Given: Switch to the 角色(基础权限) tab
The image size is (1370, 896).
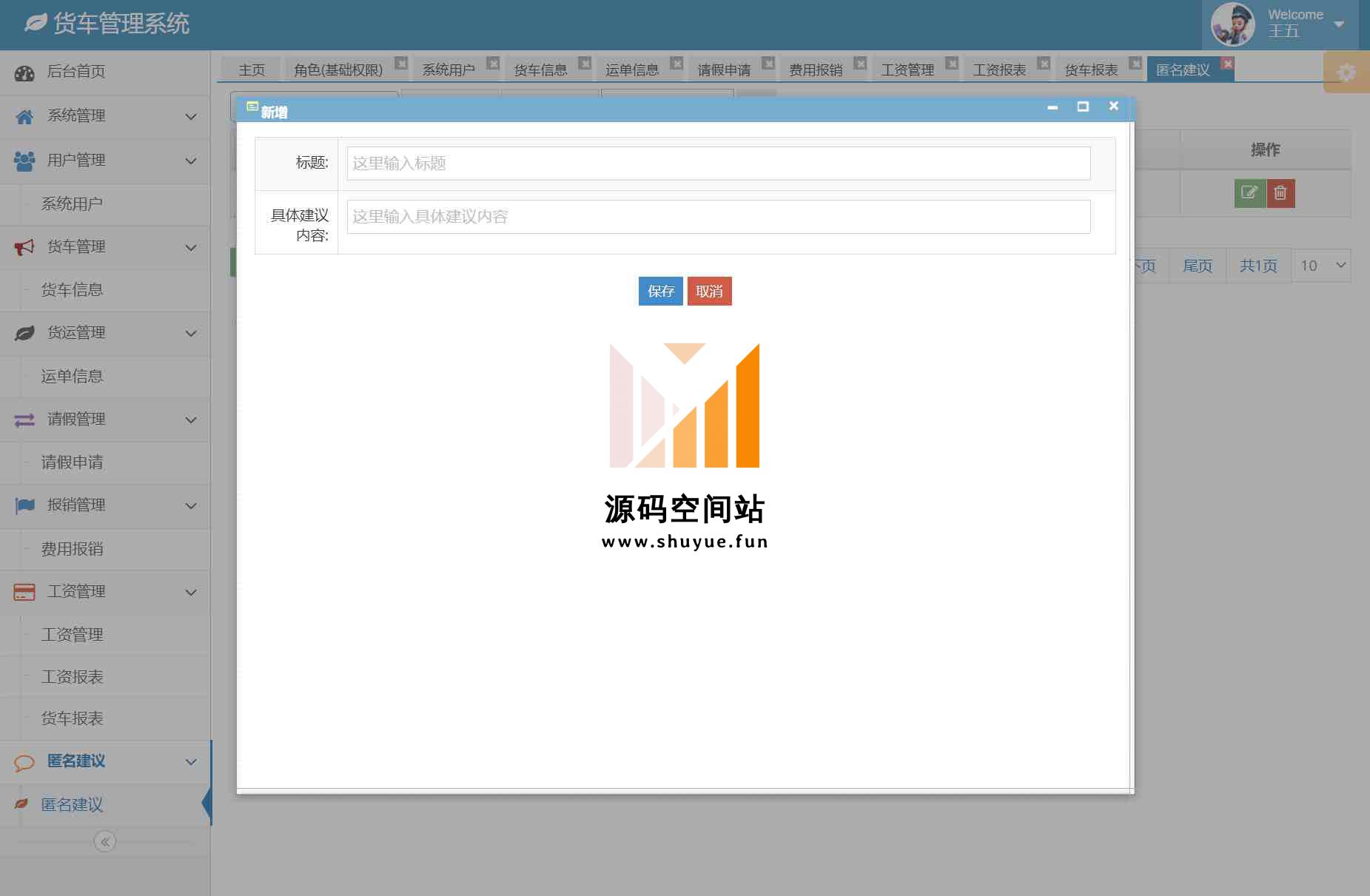Looking at the screenshot, I should 338,70.
